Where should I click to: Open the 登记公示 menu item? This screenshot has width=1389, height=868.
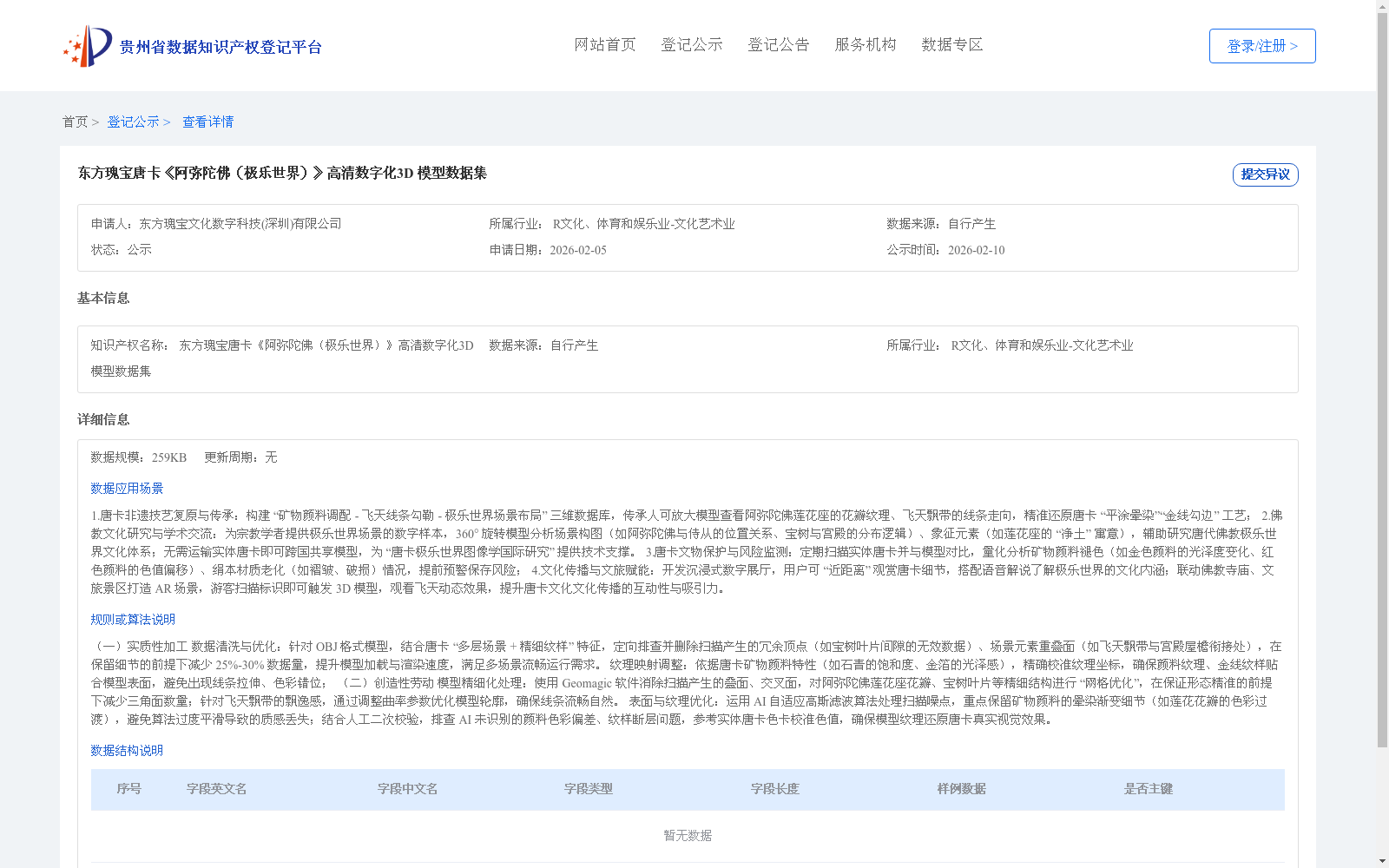[692, 44]
